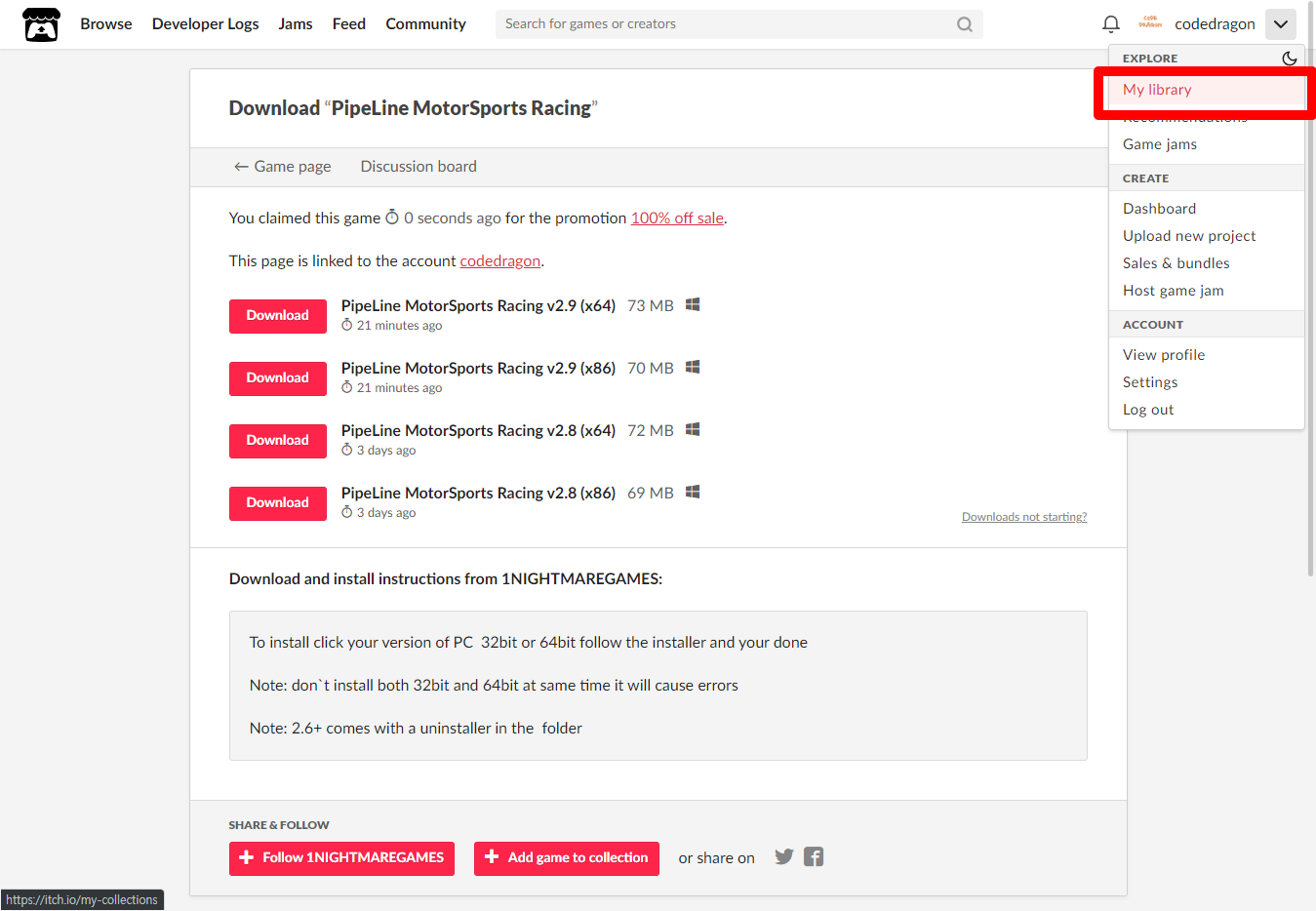Click the Download "PipeLine MotorSports Racing" heading
This screenshot has height=911, width=1316.
tap(413, 108)
